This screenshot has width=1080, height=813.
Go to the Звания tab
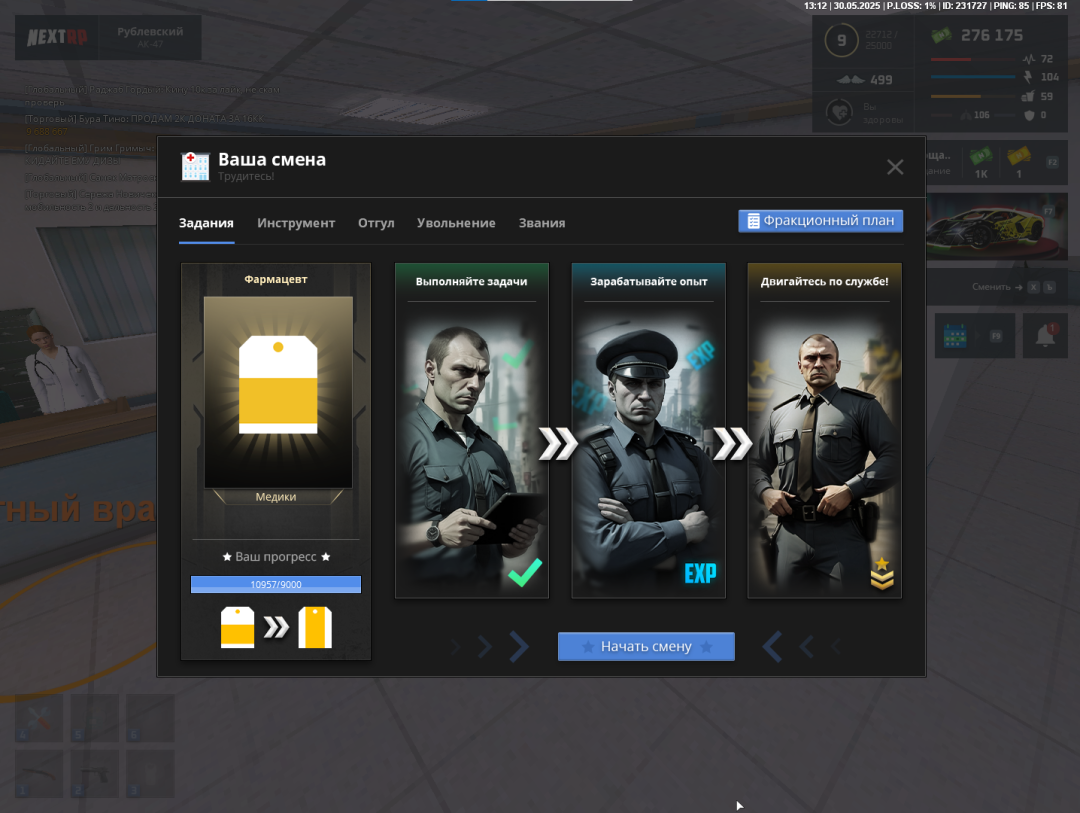point(542,223)
